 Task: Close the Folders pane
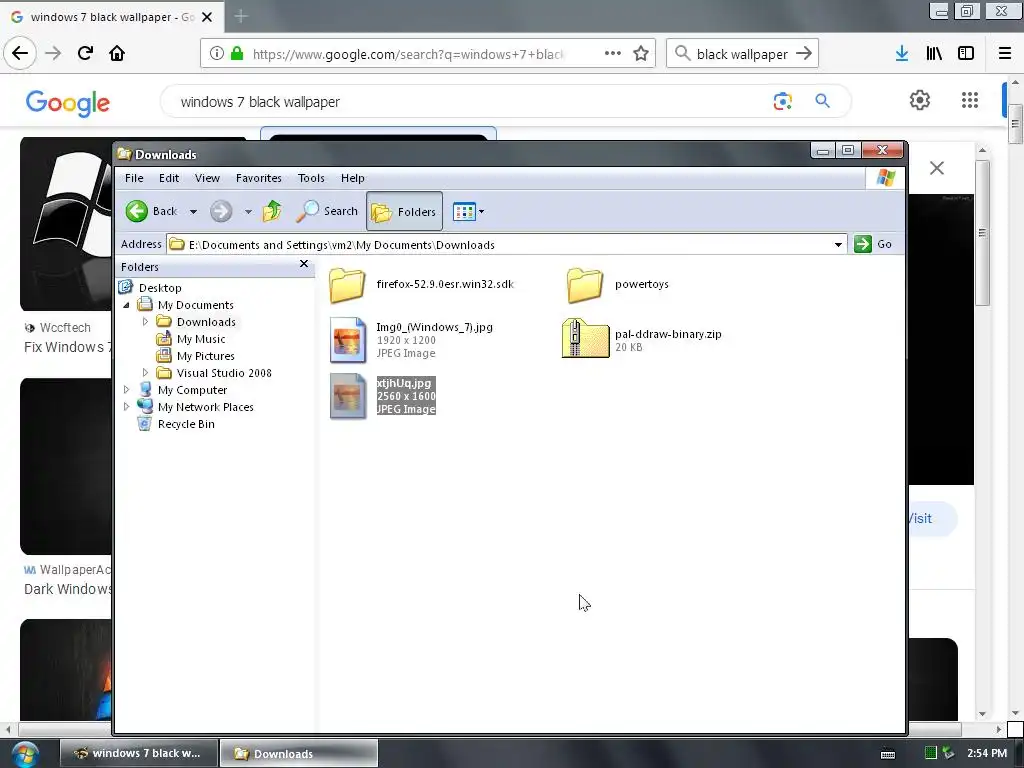pyautogui.click(x=304, y=264)
